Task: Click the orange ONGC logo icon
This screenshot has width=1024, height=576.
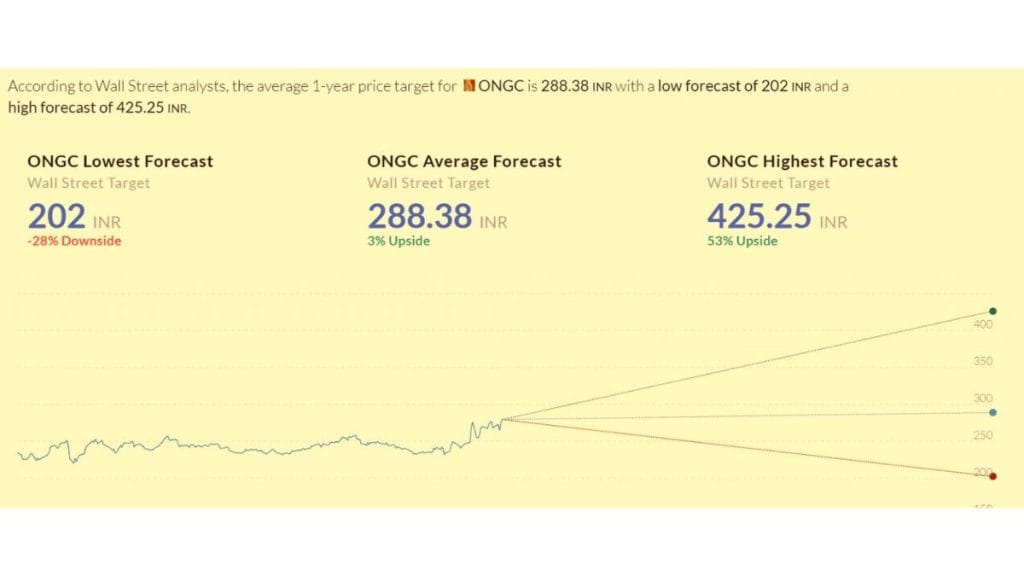Action: tap(468, 87)
